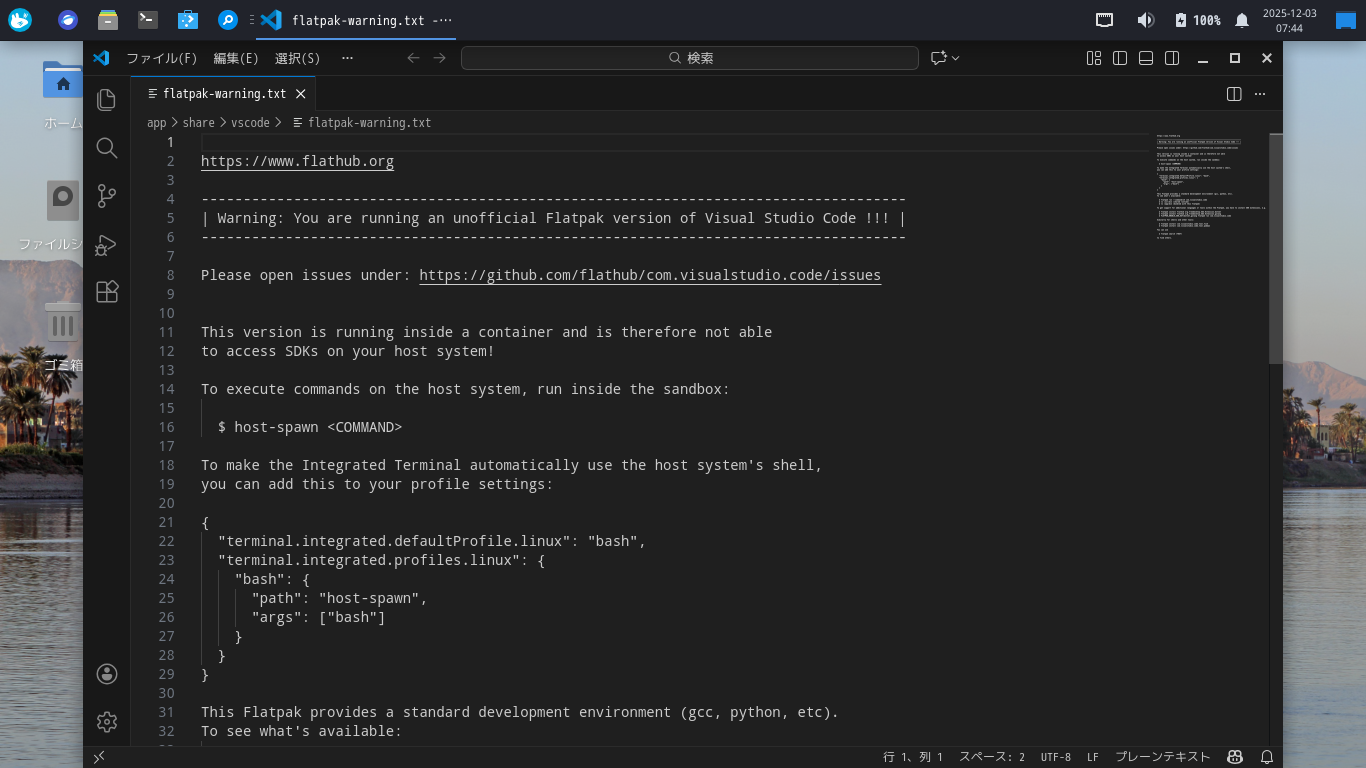The width and height of the screenshot is (1366, 768).
Task: Split the editor to the right
Action: (x=1234, y=94)
